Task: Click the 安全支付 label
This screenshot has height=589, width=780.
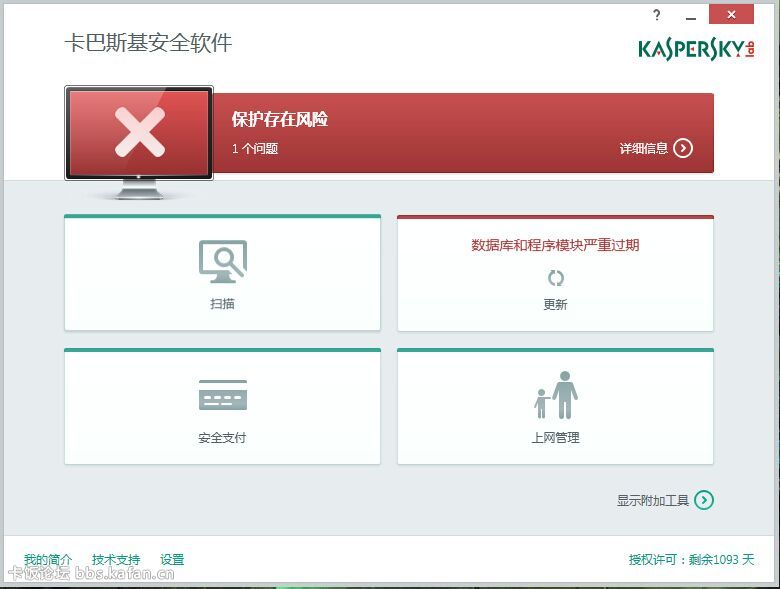Action: (x=222, y=438)
